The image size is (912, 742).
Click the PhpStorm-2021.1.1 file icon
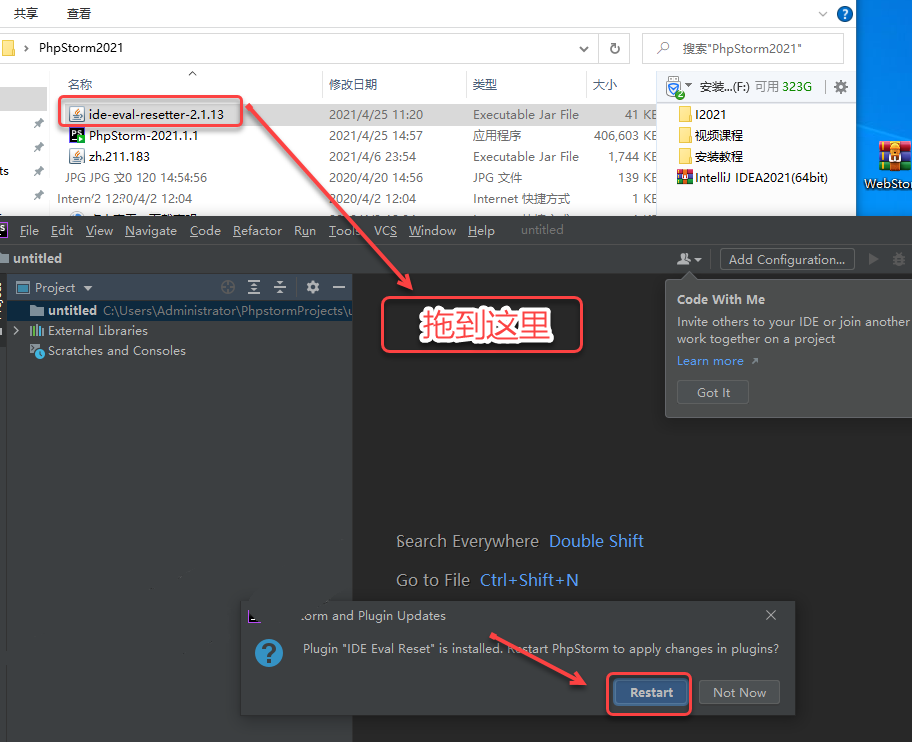[x=77, y=135]
